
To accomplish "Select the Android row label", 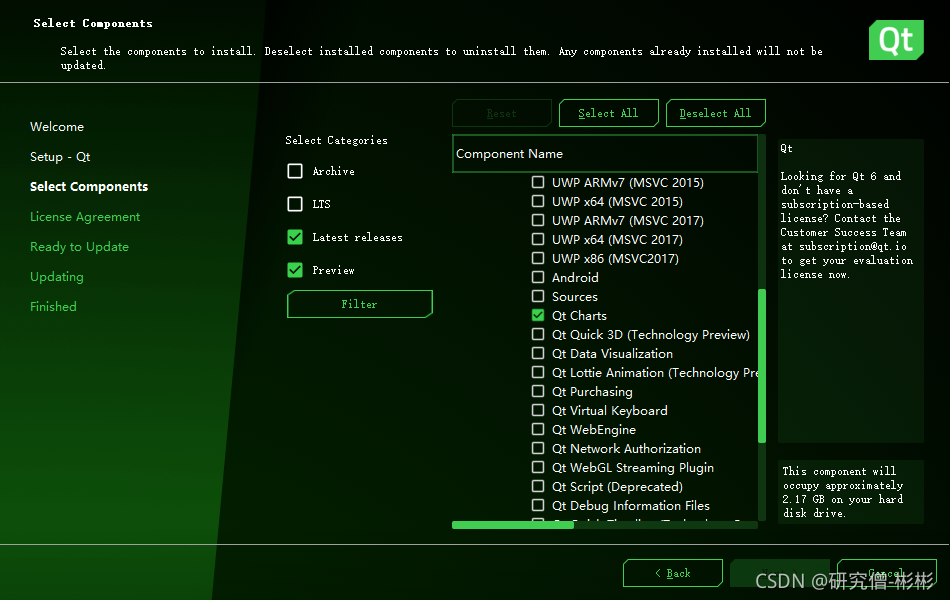I will tap(575, 277).
